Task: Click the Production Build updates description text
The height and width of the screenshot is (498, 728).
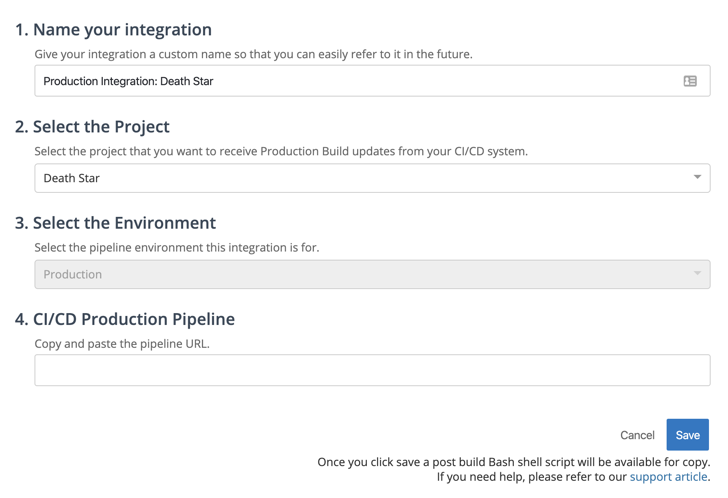Action: pos(280,151)
